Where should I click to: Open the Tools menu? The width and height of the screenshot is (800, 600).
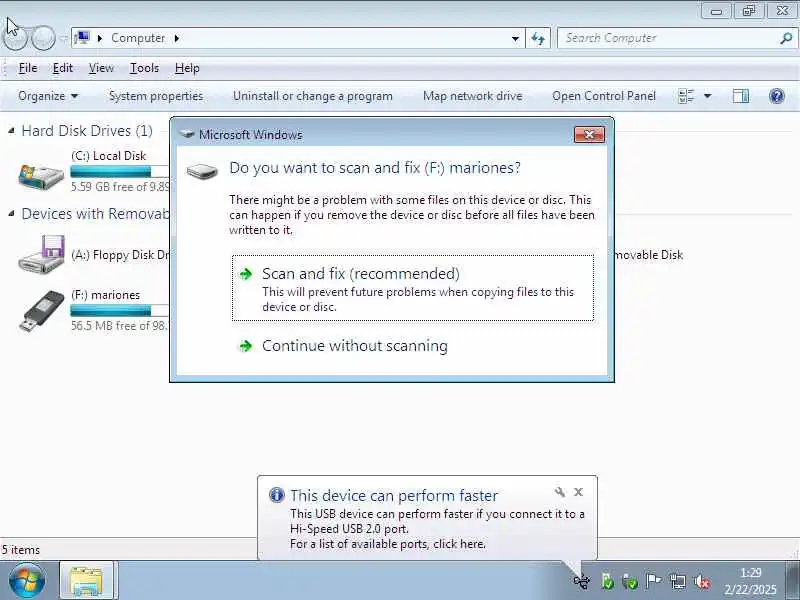click(x=144, y=68)
